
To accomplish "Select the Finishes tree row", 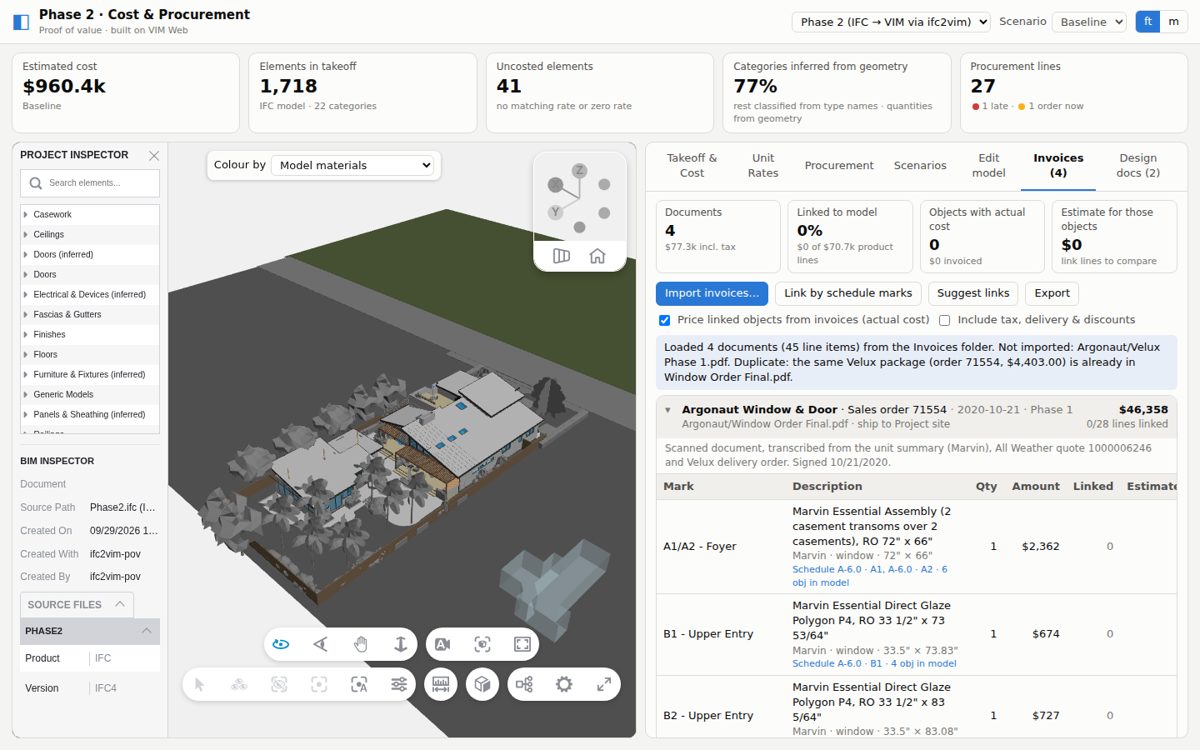I will coord(90,334).
